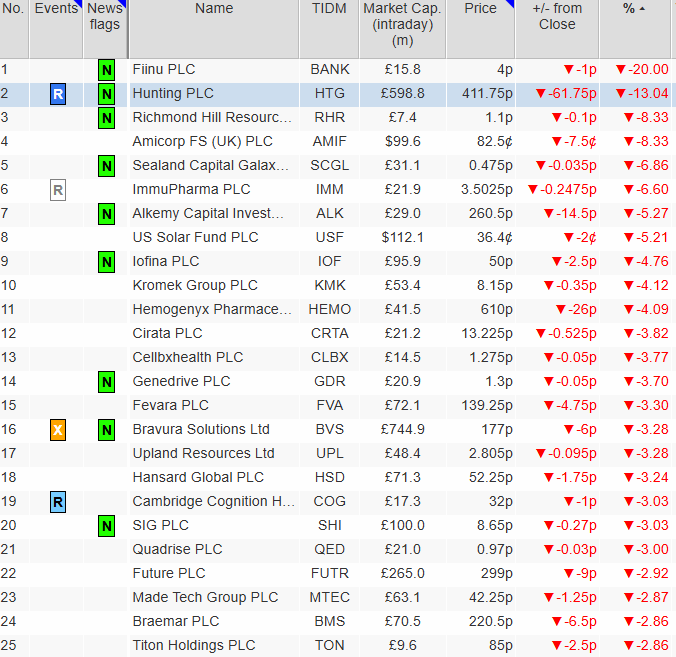Screen dimensions: 676x657
Task: Select Hemogenyx Pharmaceuticals name
Action: pyautogui.click(x=212, y=309)
